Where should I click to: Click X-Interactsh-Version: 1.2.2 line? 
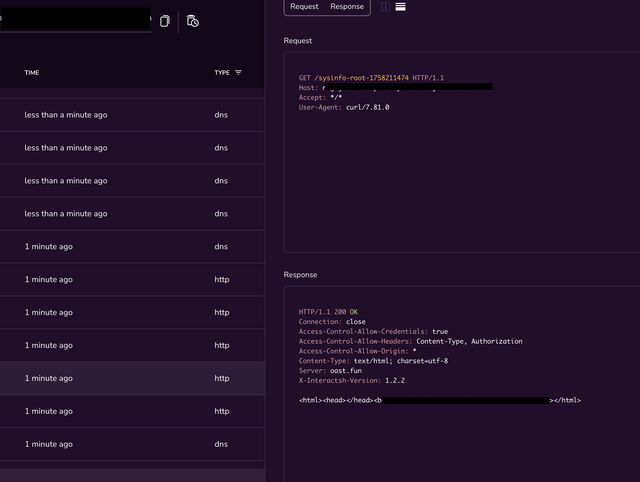point(351,380)
